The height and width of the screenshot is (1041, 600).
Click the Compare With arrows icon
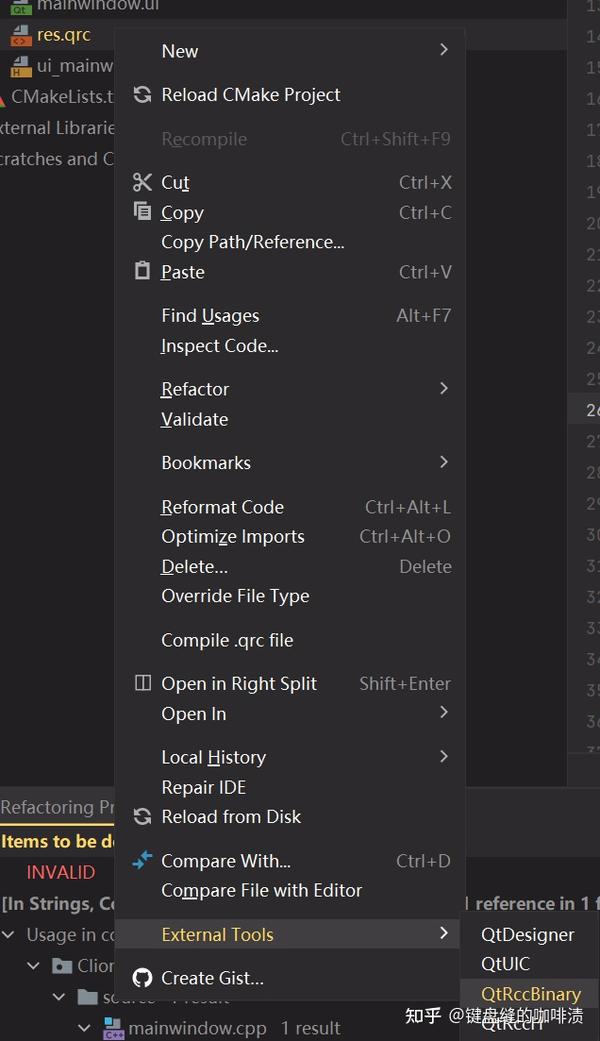142,861
